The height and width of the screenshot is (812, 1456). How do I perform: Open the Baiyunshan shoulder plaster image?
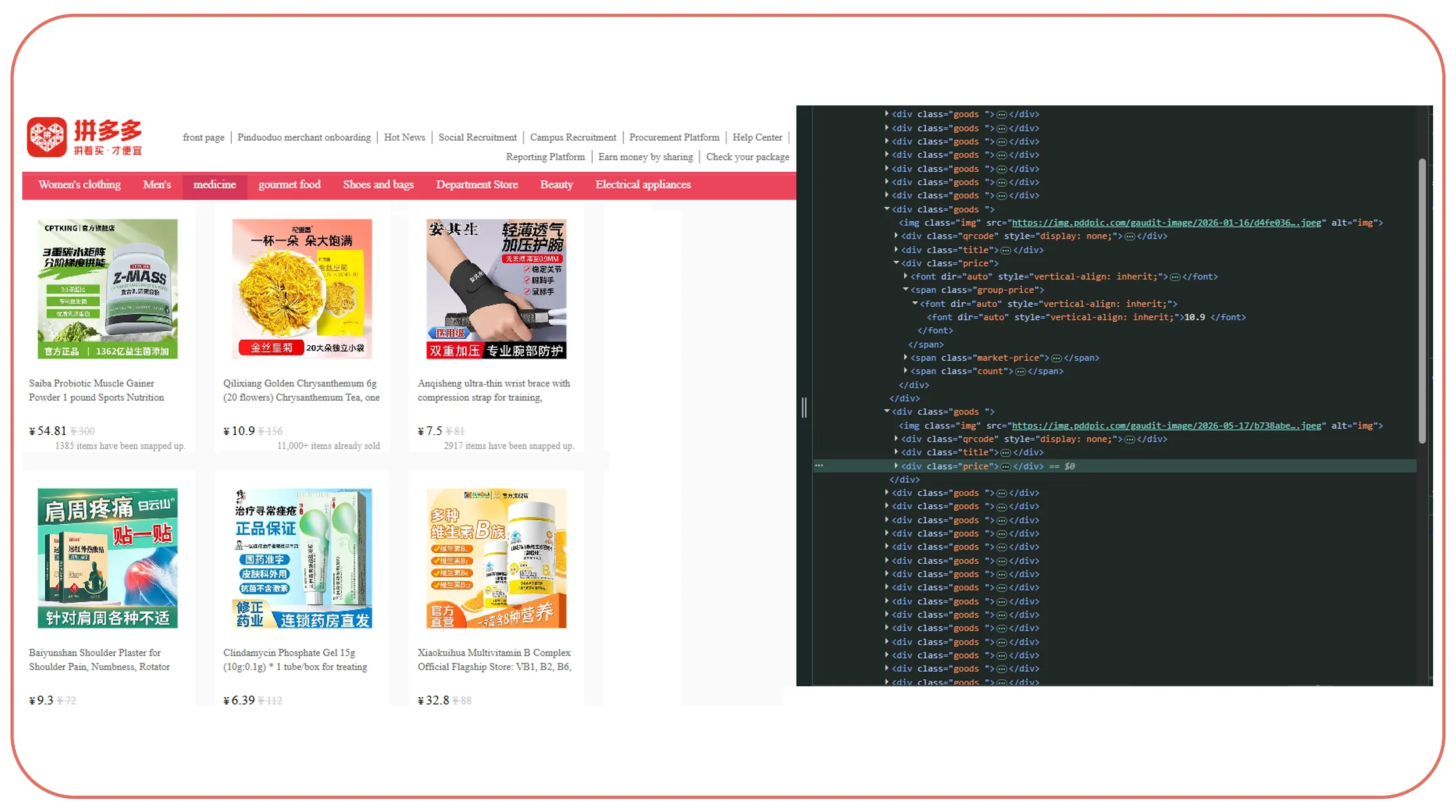click(x=107, y=558)
